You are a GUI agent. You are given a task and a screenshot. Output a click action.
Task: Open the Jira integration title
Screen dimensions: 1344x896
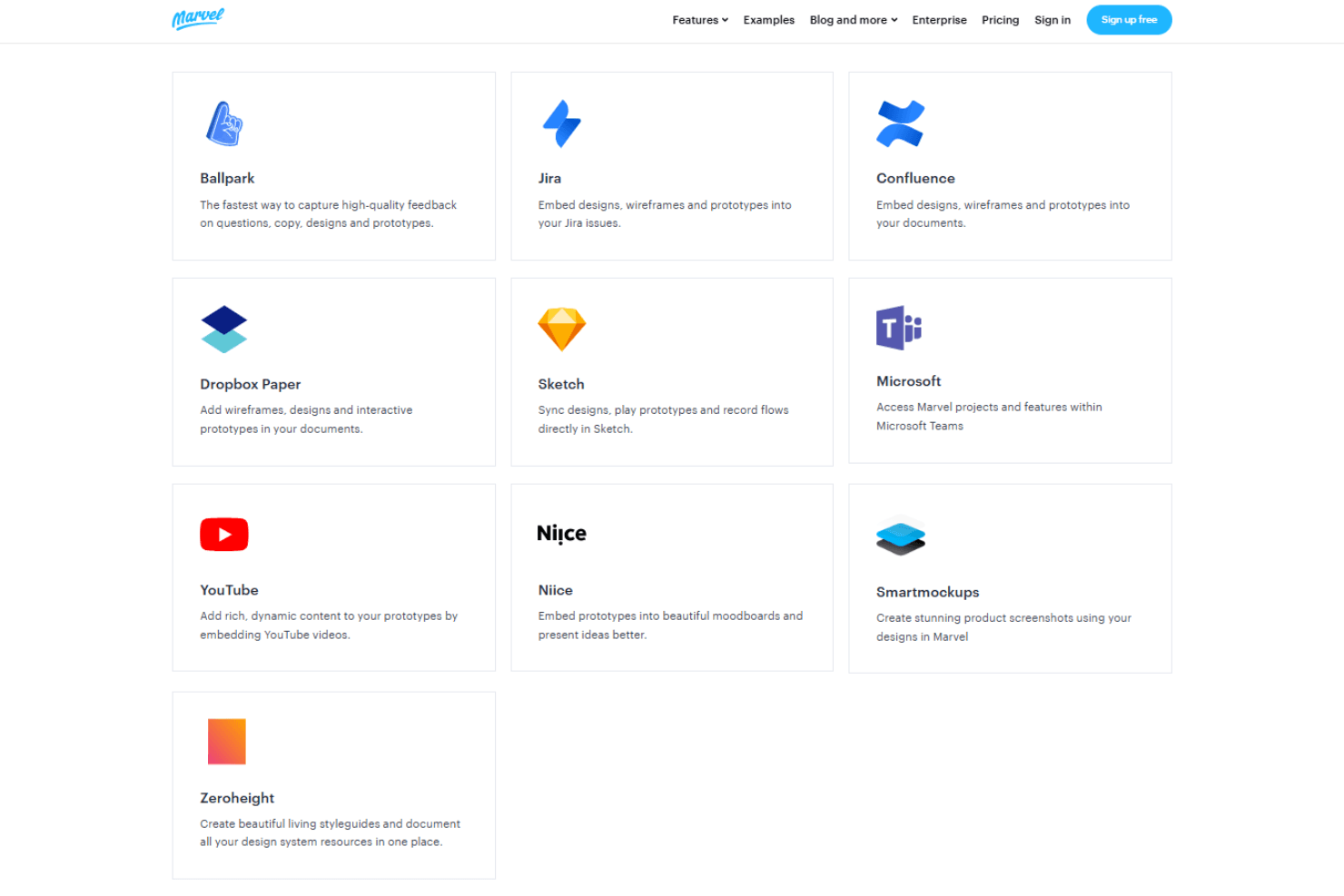[549, 178]
